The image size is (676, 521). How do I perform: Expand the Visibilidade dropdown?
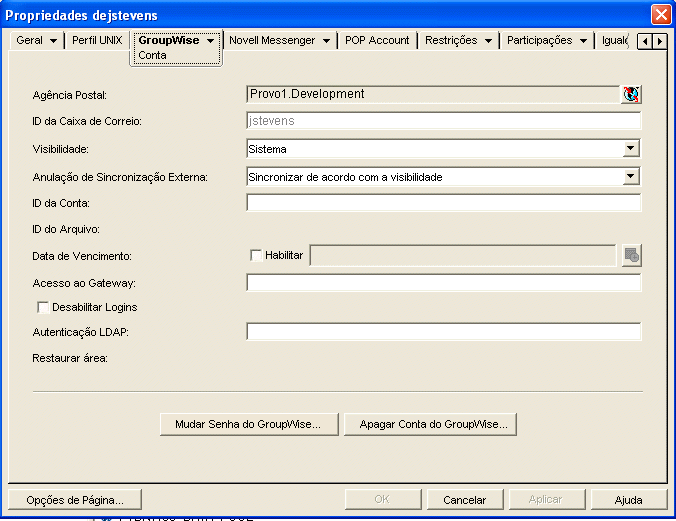pyautogui.click(x=630, y=149)
